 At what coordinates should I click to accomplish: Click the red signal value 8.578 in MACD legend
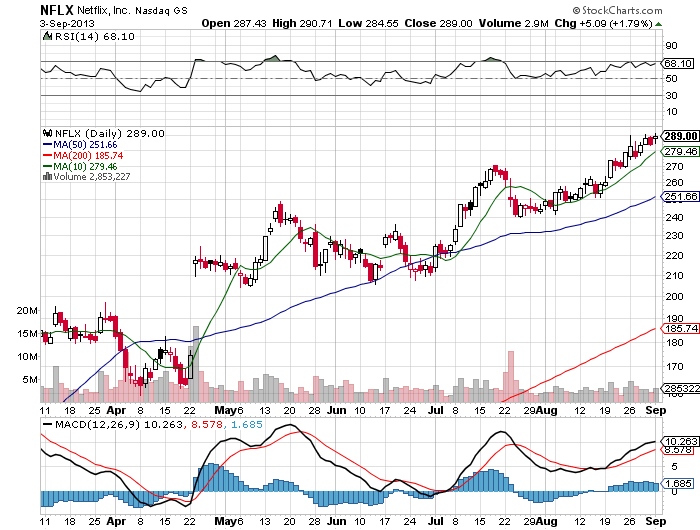pyautogui.click(x=207, y=424)
